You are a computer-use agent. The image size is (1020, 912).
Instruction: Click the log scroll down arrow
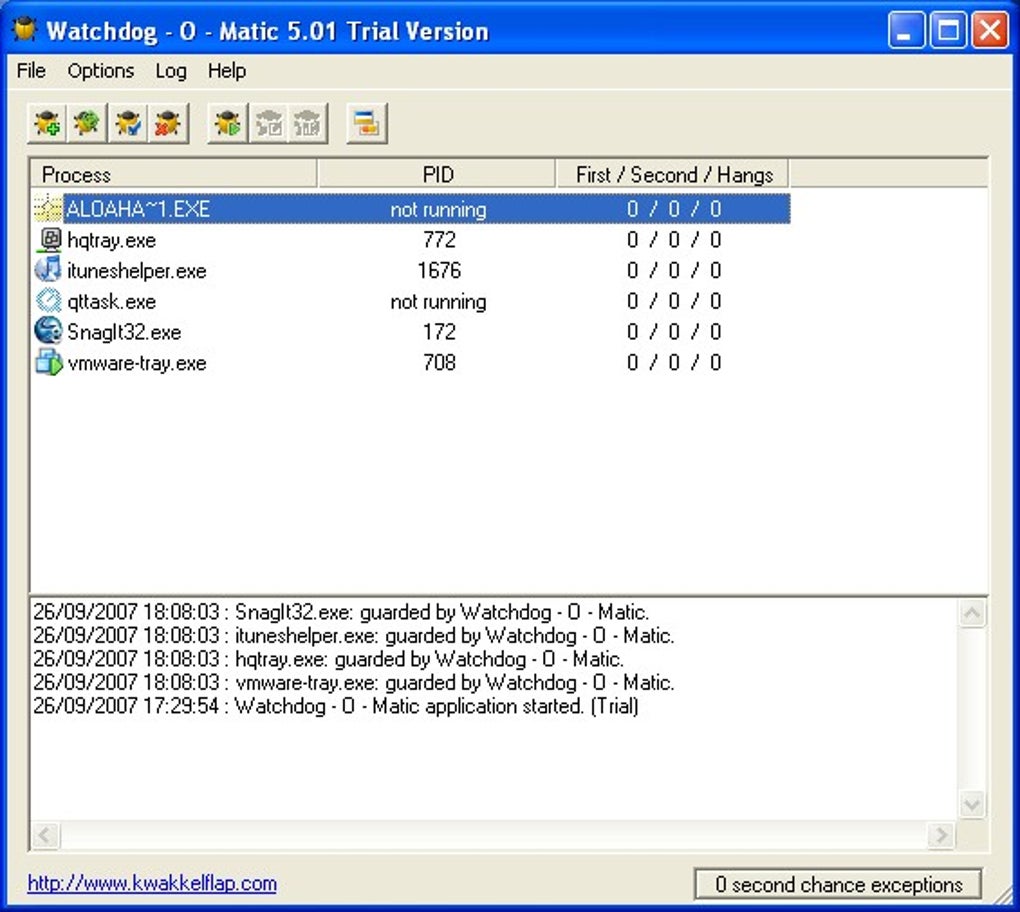(x=972, y=805)
